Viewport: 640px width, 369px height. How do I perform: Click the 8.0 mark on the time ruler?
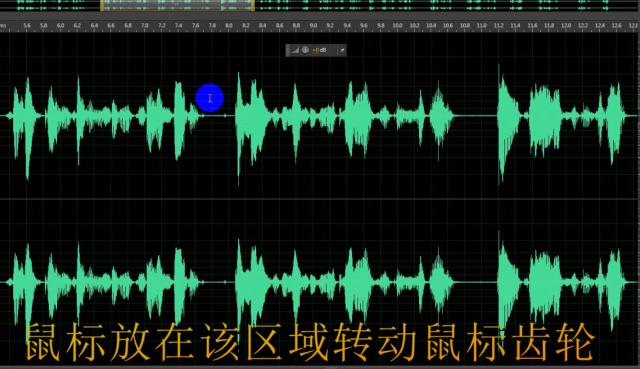point(229,25)
